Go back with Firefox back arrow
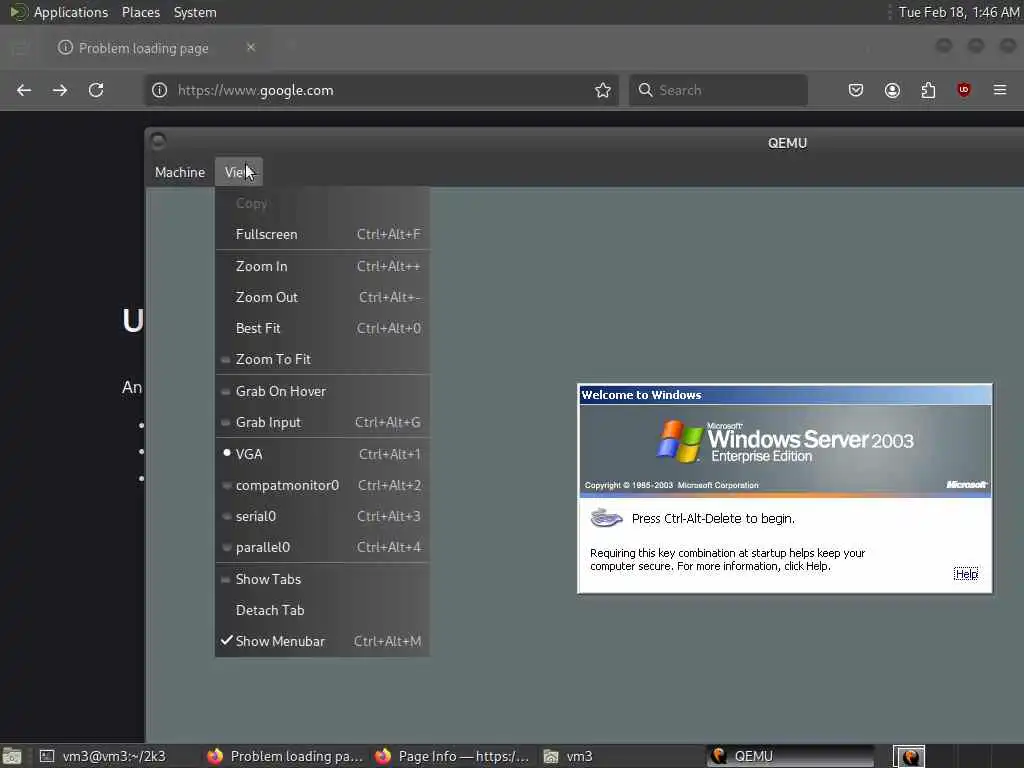The image size is (1024, 768). pyautogui.click(x=24, y=90)
